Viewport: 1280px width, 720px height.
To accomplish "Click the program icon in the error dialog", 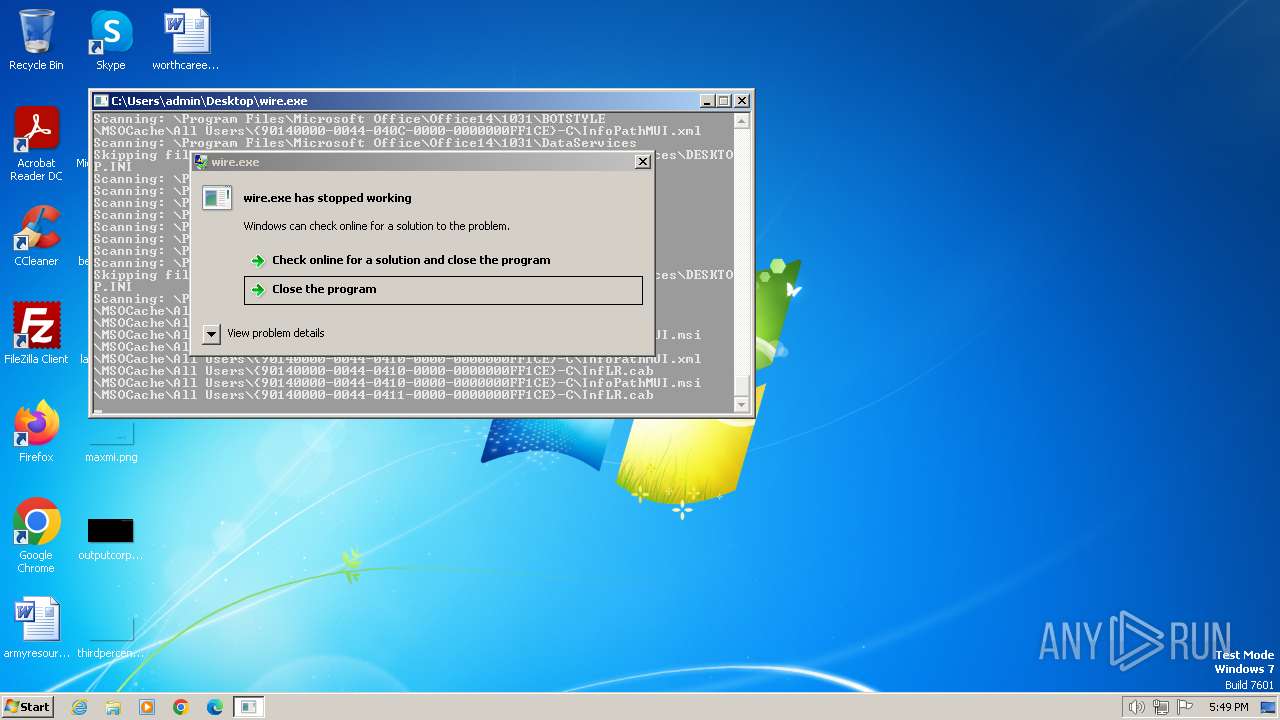I will (x=217, y=198).
